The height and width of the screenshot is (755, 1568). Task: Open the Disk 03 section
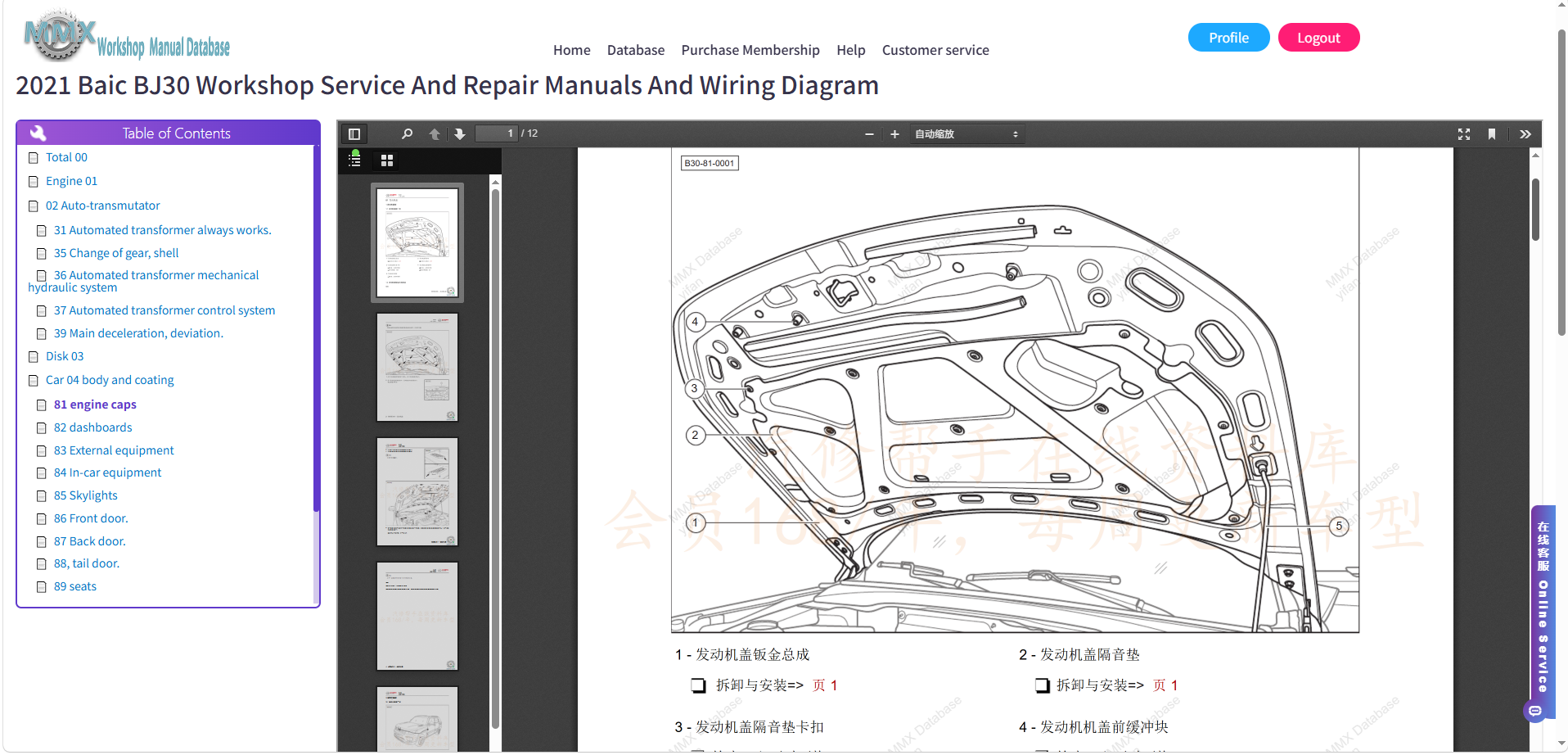[65, 356]
